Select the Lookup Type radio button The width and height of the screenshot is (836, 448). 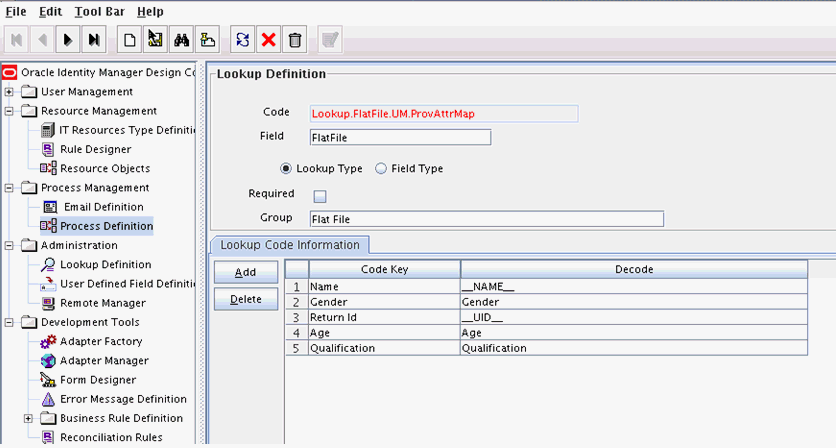[287, 169]
